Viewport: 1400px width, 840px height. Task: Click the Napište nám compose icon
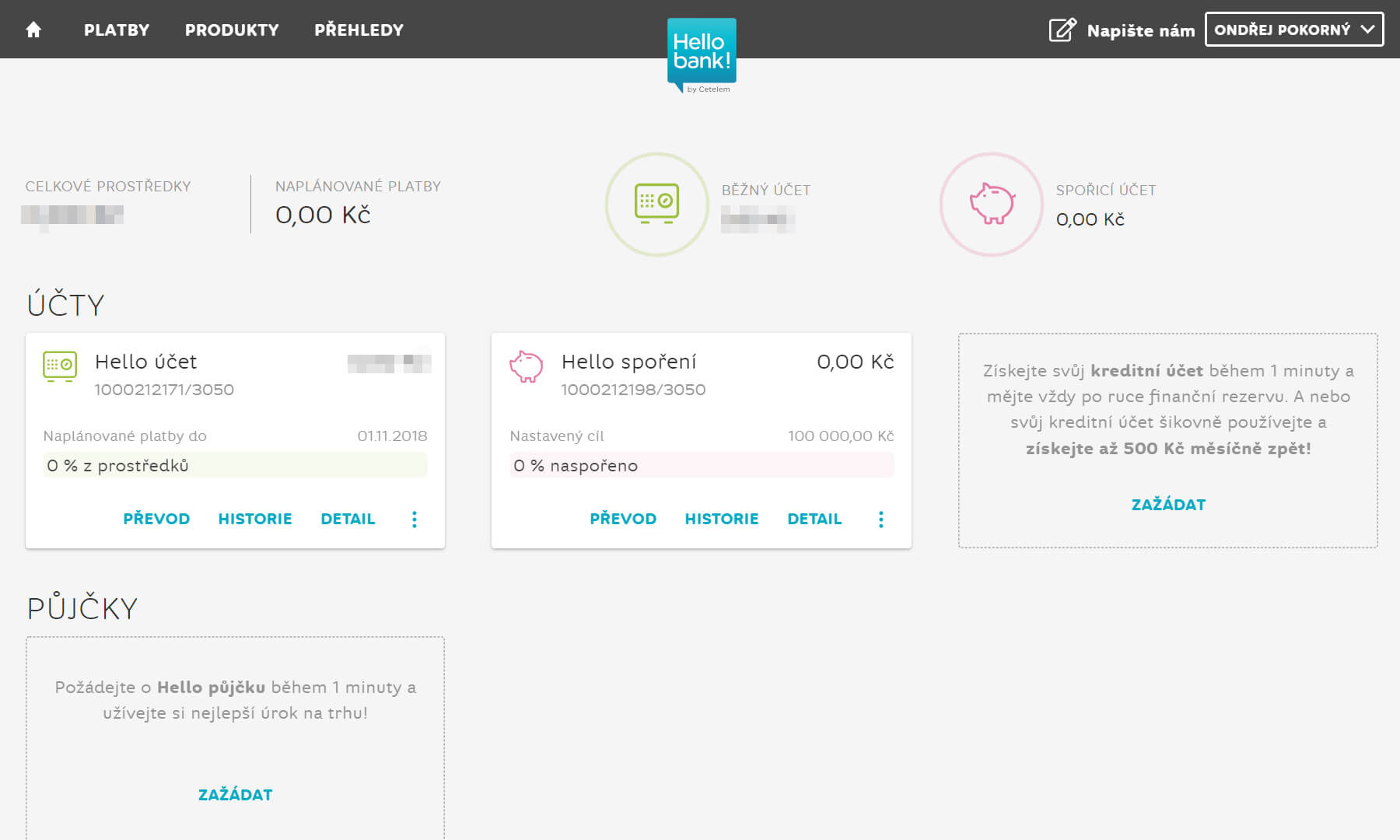tap(1062, 30)
